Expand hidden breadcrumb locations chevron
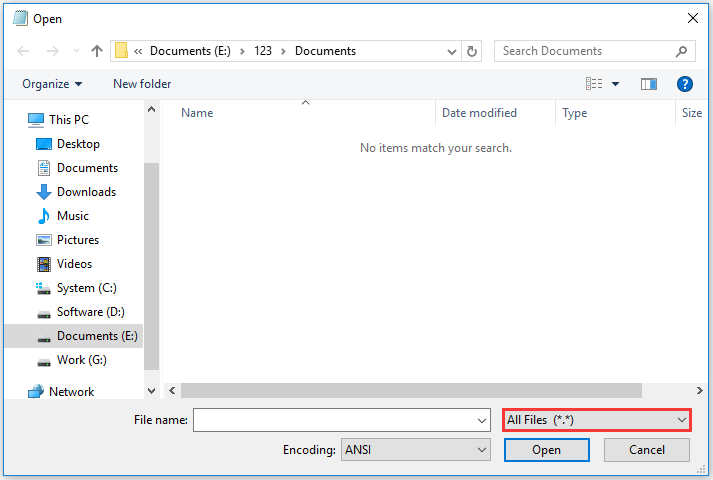This screenshot has width=713, height=480. 138,51
